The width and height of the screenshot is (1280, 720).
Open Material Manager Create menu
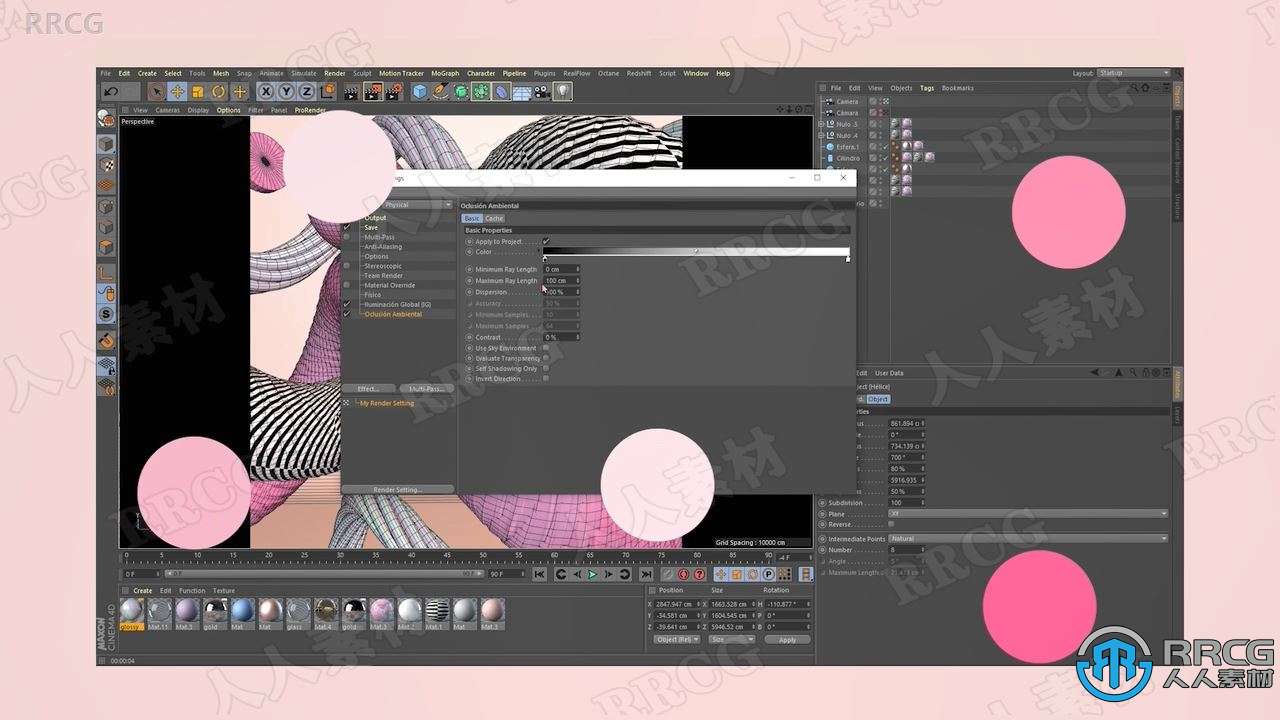click(x=143, y=590)
